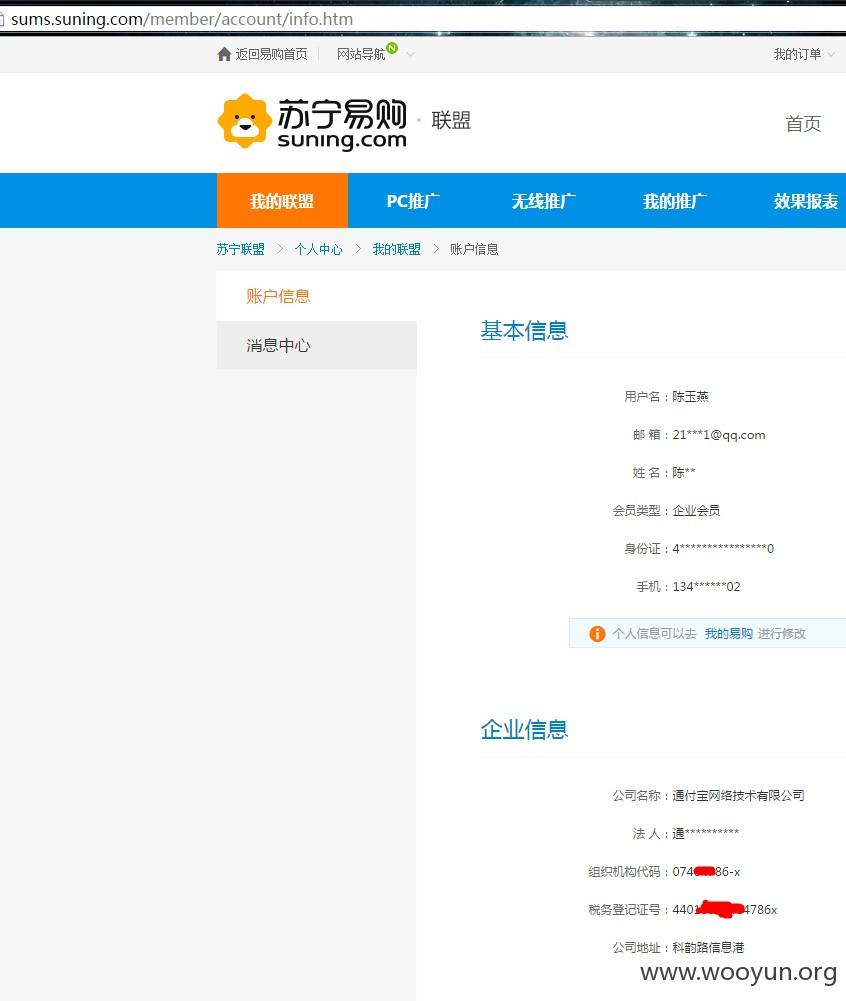Follow the 我的易购 link in notice
Screen dimensions: 846x1001
pos(729,633)
